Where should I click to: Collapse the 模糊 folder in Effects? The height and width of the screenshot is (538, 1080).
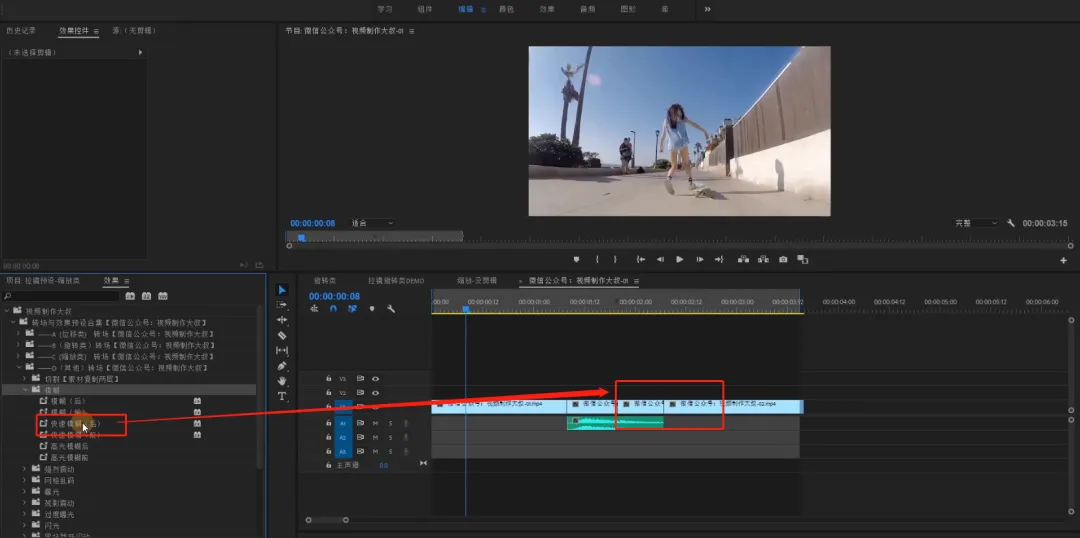[24, 390]
